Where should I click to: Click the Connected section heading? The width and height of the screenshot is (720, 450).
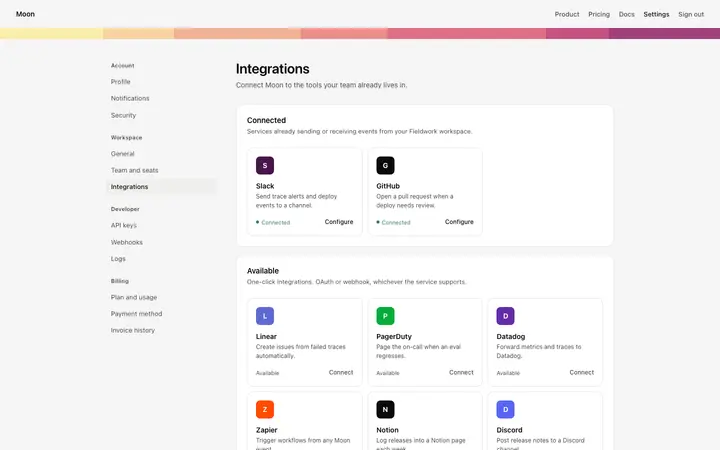[266, 120]
